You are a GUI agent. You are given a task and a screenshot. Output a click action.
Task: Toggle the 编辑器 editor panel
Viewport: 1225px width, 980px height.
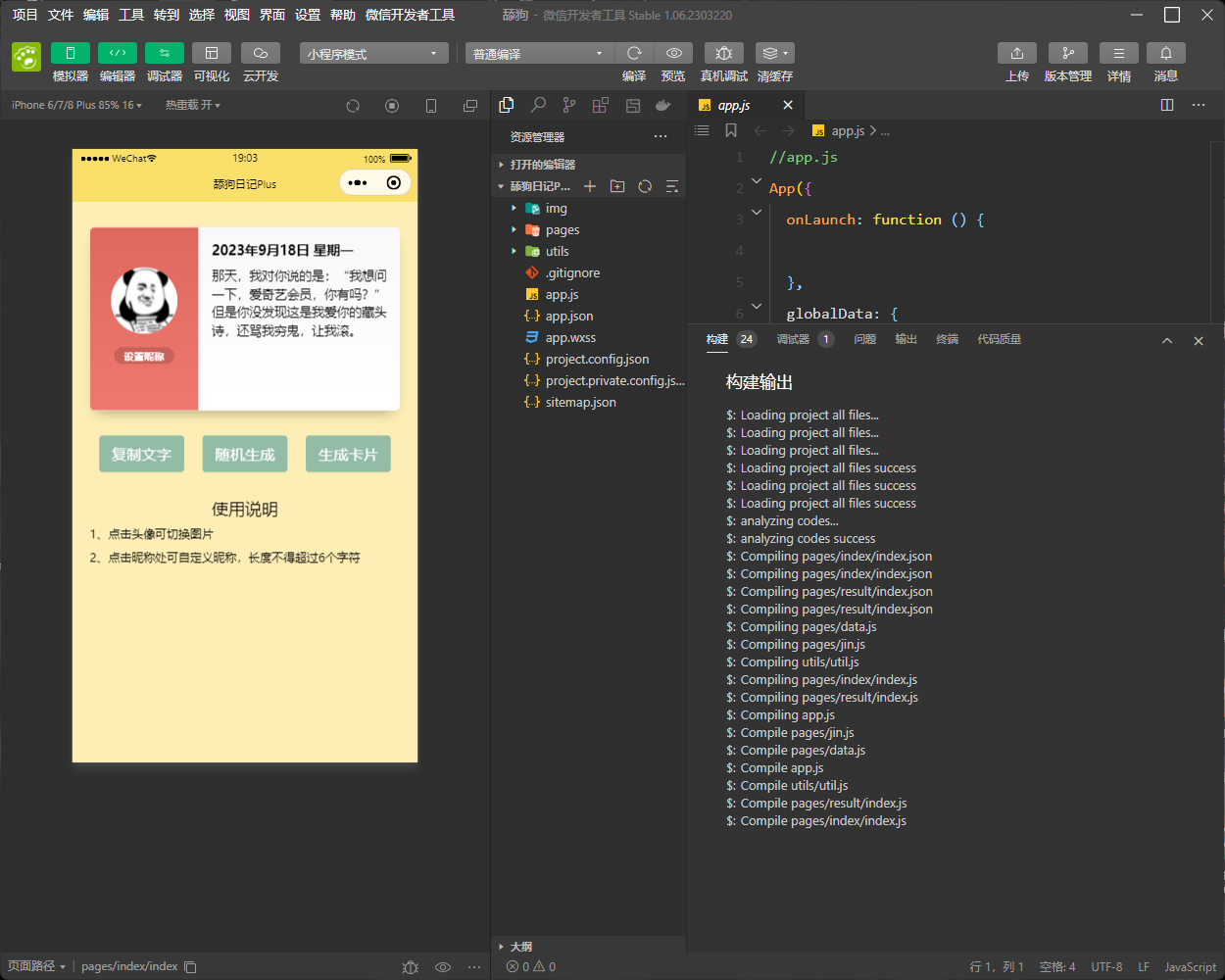pyautogui.click(x=118, y=53)
